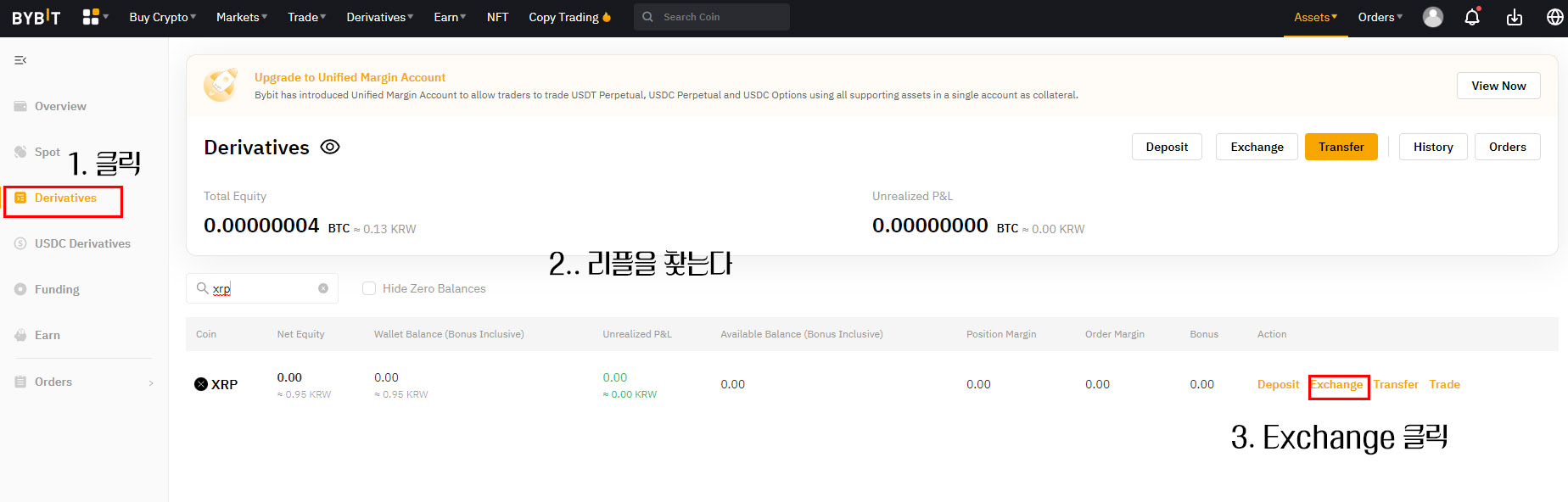Click the header Exchange button
This screenshot has height=502, width=1568.
coord(1257,147)
